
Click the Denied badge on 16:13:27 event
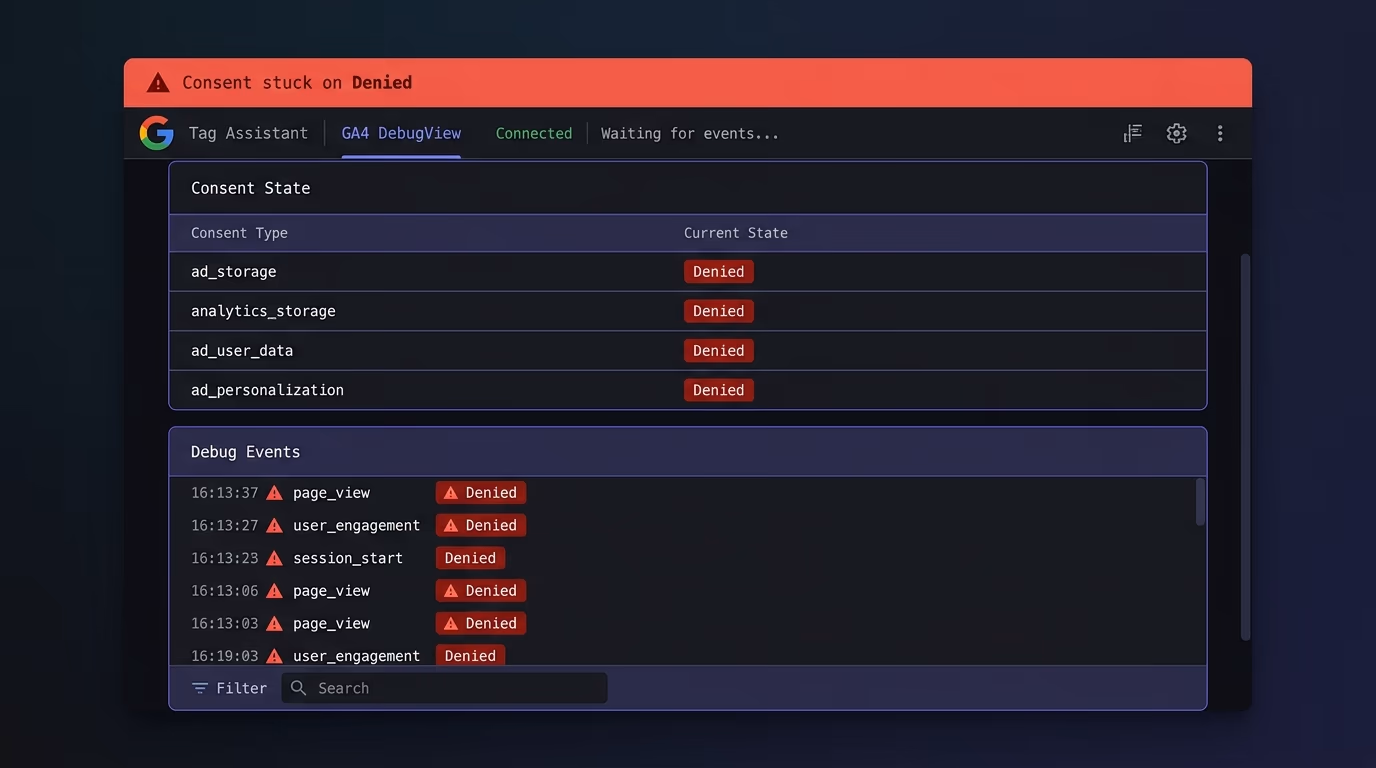coord(480,526)
